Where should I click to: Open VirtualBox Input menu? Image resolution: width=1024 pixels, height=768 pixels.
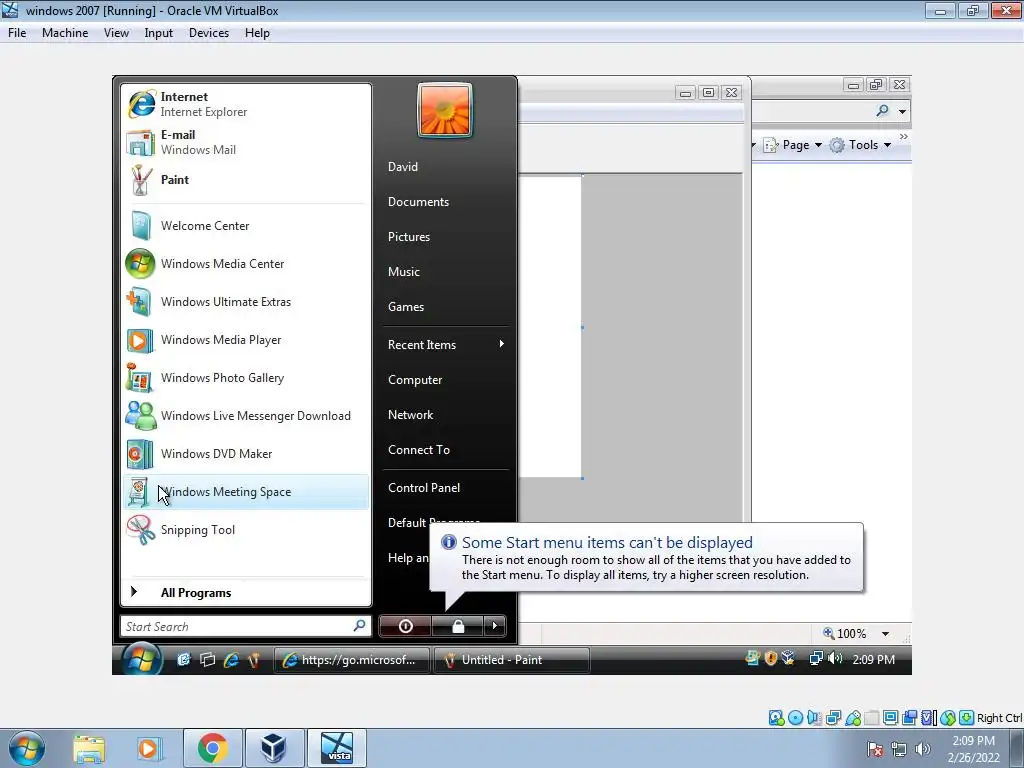coord(159,33)
